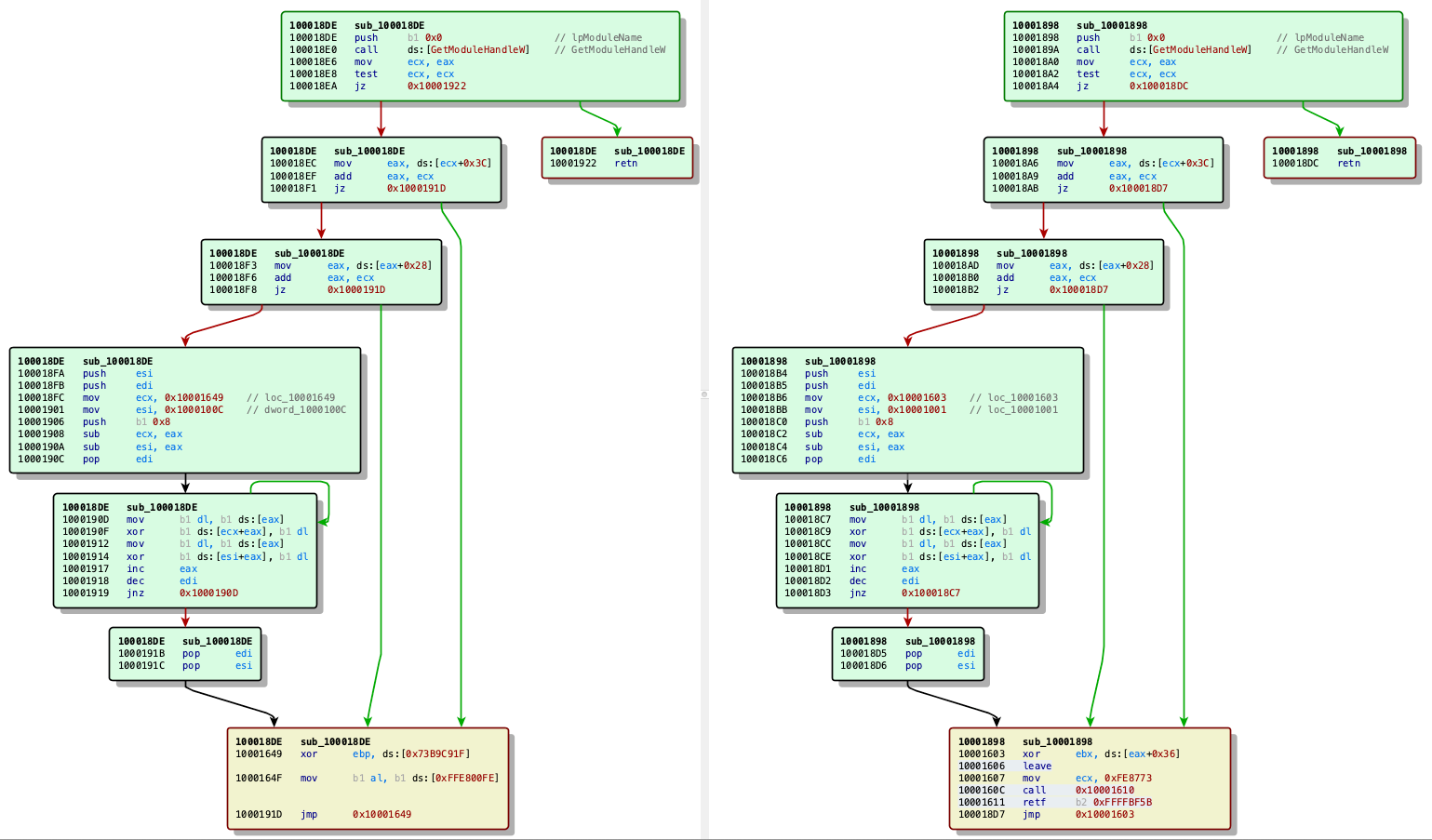This screenshot has width=1432, height=840.
Task: Select the push b1 0x8 line at 10001906
Action: click(94, 422)
